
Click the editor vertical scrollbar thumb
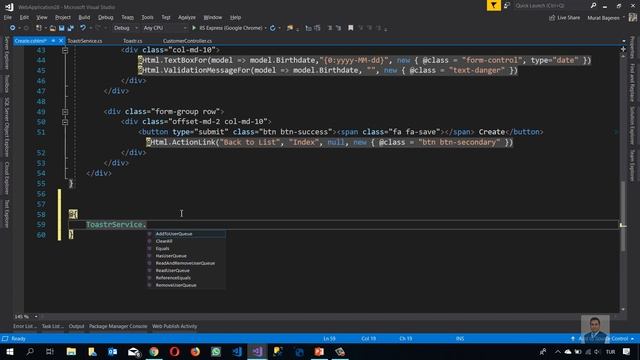pyautogui.click(x=623, y=216)
